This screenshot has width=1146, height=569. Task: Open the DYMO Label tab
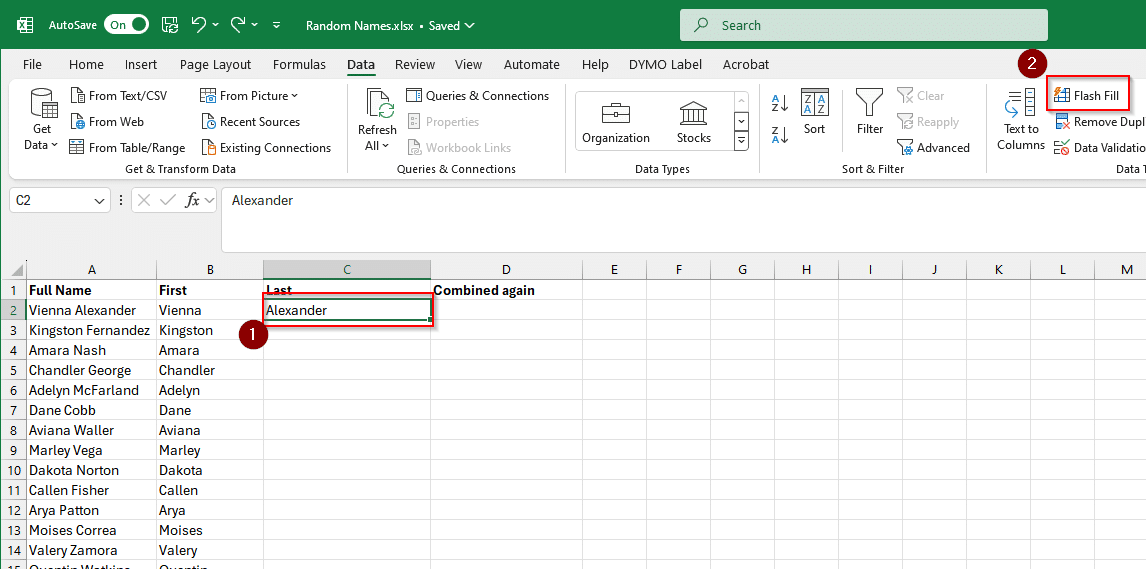(x=666, y=64)
